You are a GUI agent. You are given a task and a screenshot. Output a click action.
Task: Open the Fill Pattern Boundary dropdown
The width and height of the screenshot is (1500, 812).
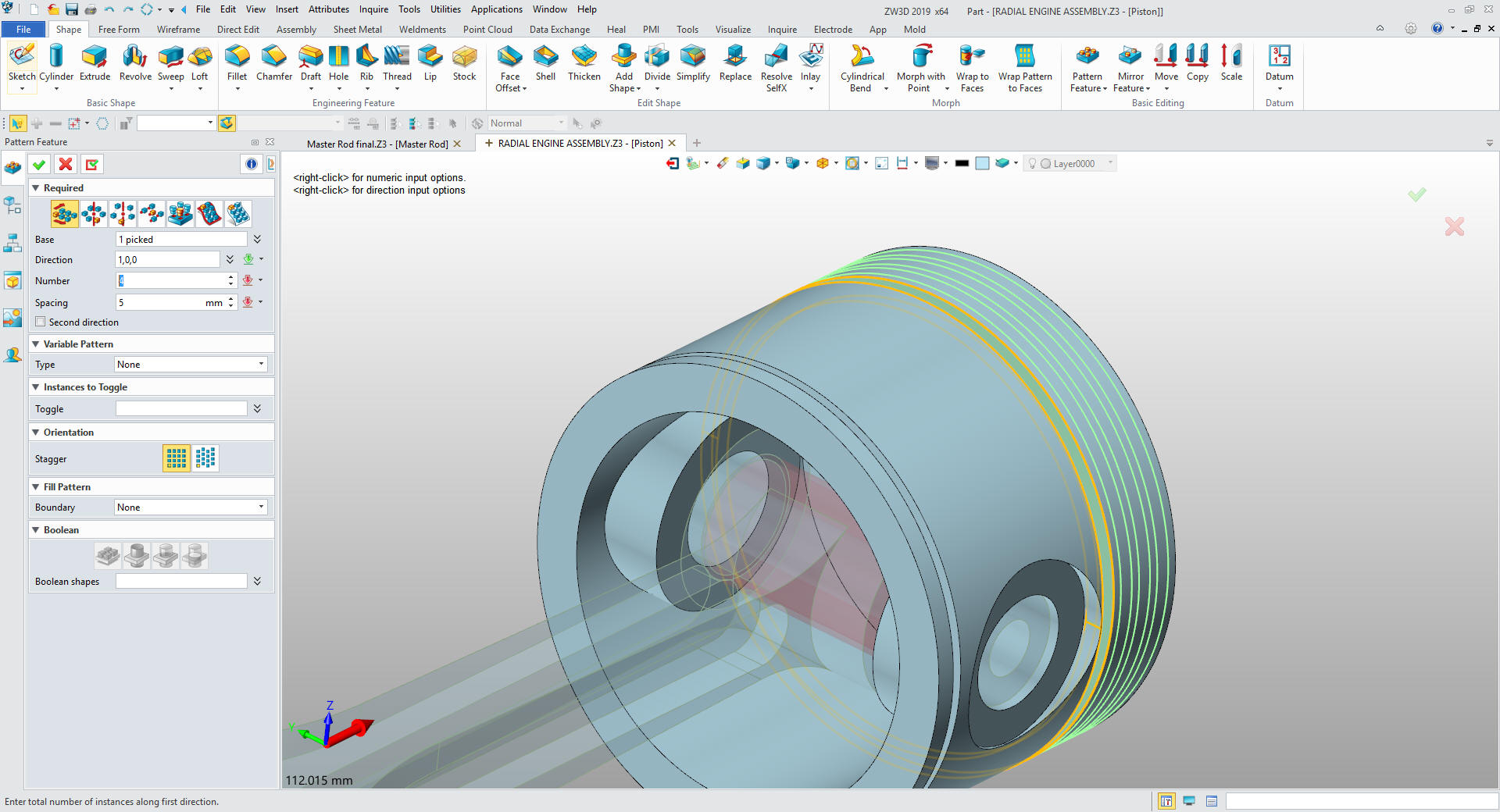coord(191,507)
